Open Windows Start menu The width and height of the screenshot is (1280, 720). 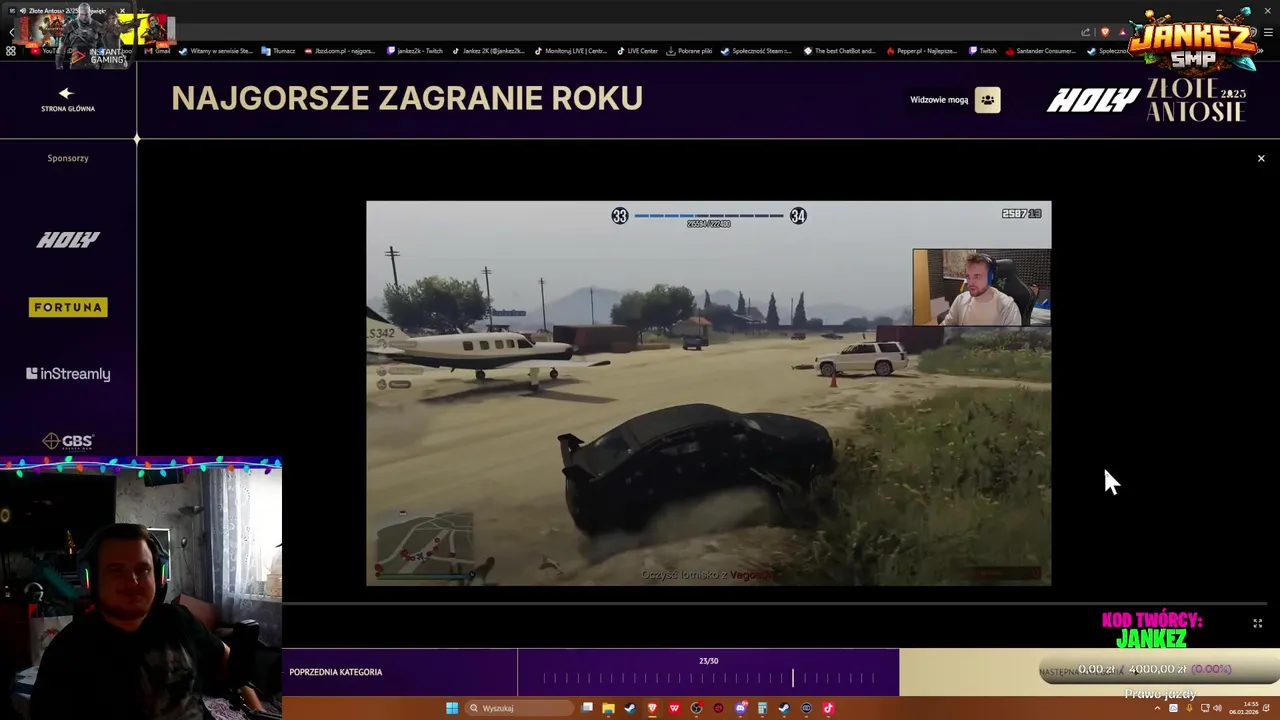pos(452,708)
